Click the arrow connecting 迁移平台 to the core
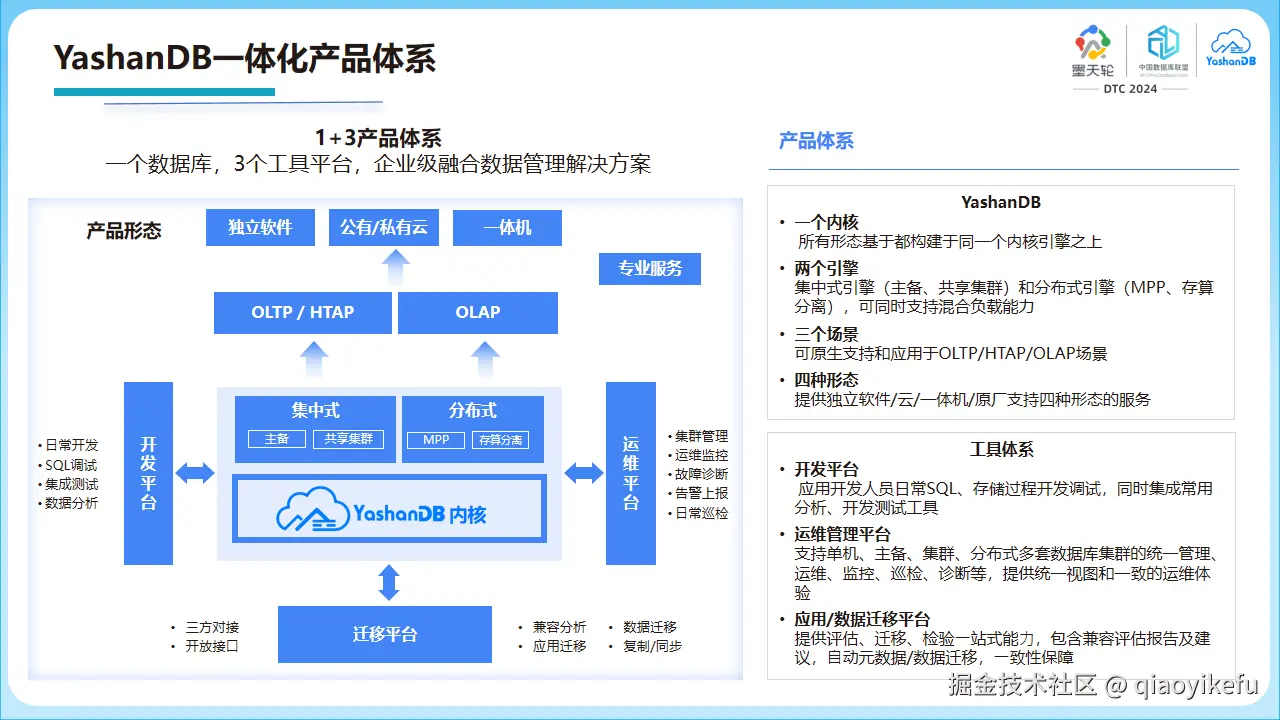 pyautogui.click(x=389, y=584)
